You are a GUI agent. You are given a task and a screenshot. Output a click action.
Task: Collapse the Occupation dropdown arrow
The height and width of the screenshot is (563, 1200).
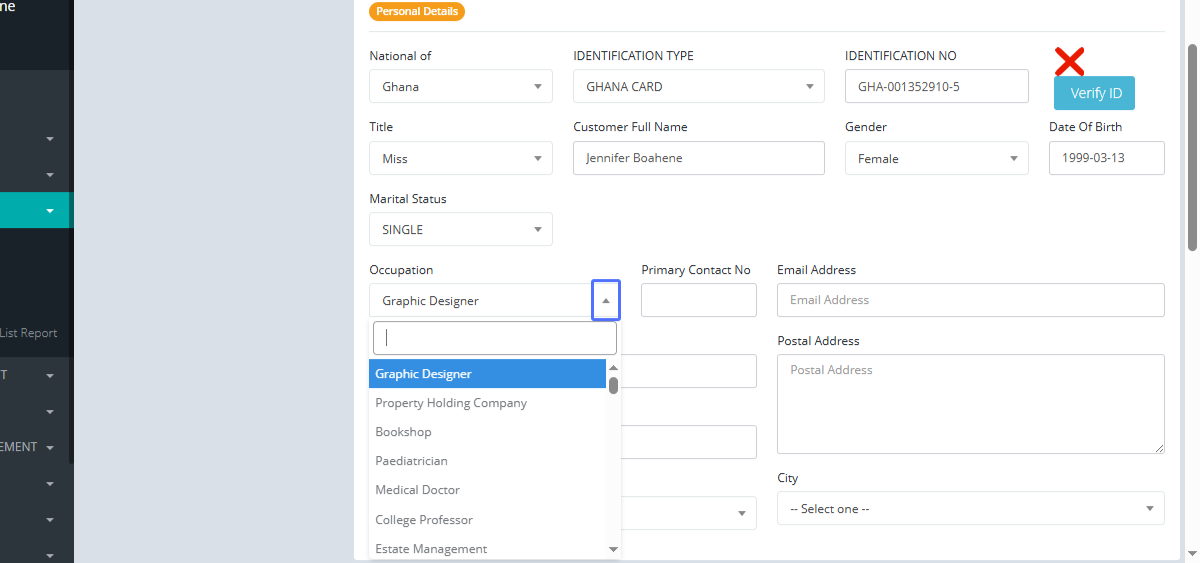(606, 301)
